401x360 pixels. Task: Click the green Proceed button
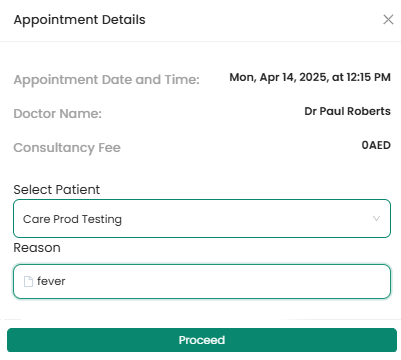202,340
